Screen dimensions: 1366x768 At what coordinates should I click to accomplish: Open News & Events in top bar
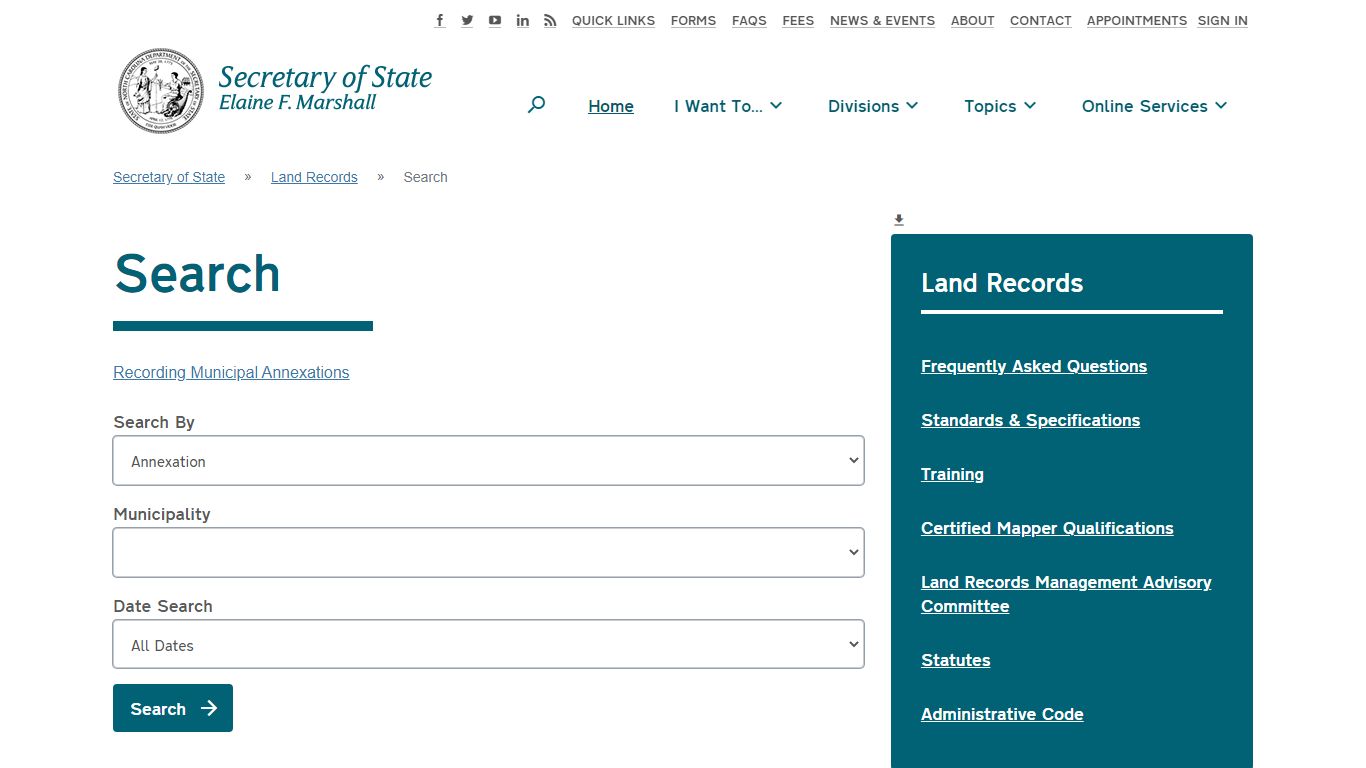coord(882,20)
